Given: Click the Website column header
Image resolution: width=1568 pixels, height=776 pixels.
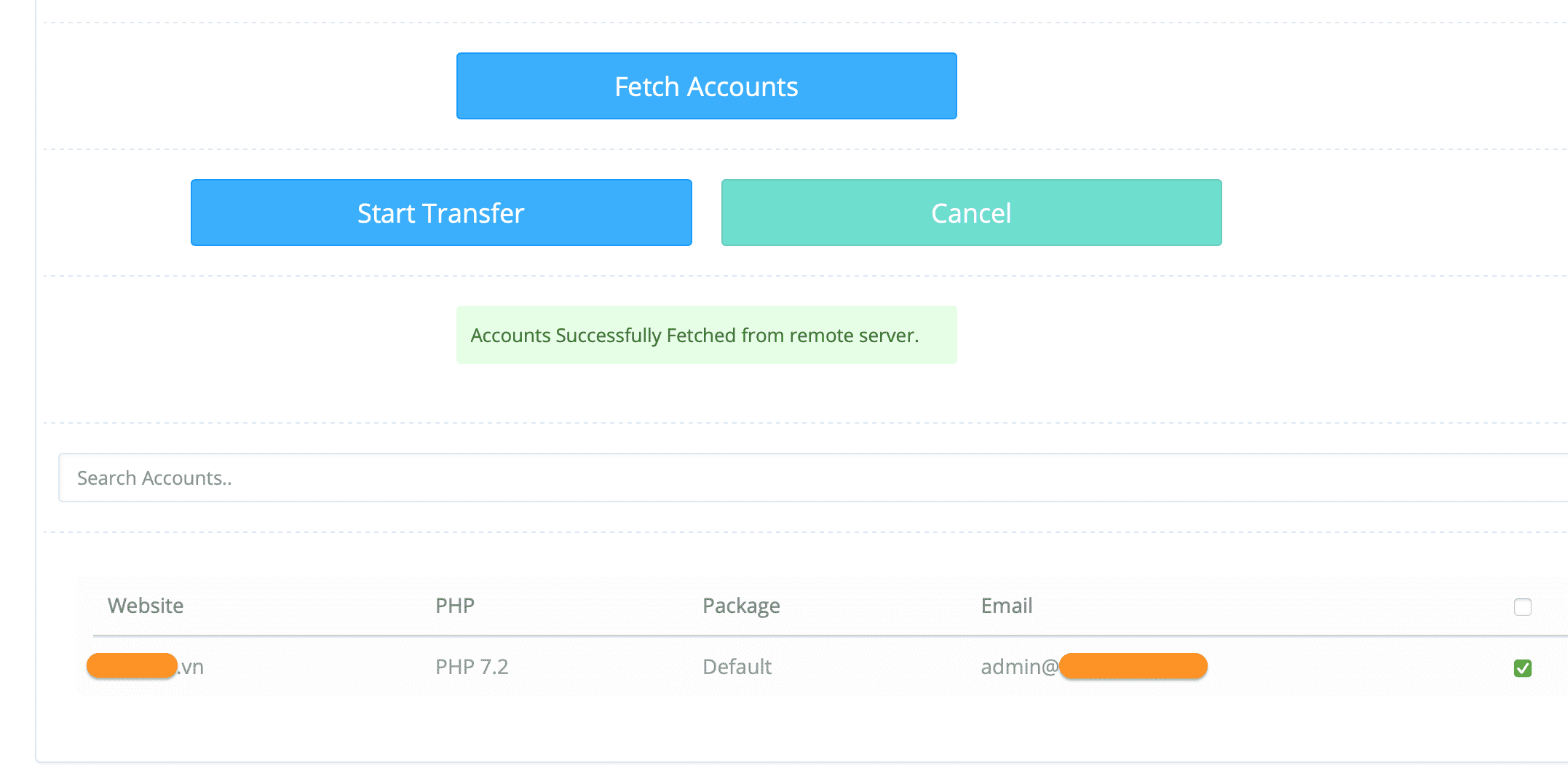Looking at the screenshot, I should [x=146, y=606].
